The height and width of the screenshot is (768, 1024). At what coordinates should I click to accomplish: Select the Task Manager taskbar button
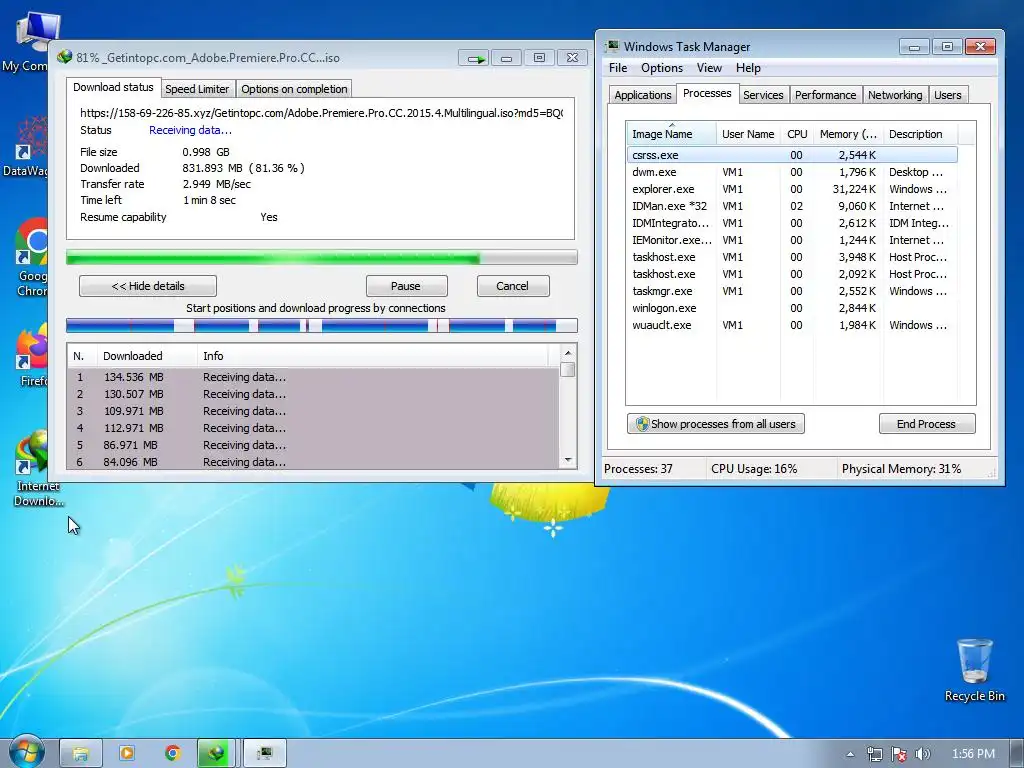click(x=264, y=754)
